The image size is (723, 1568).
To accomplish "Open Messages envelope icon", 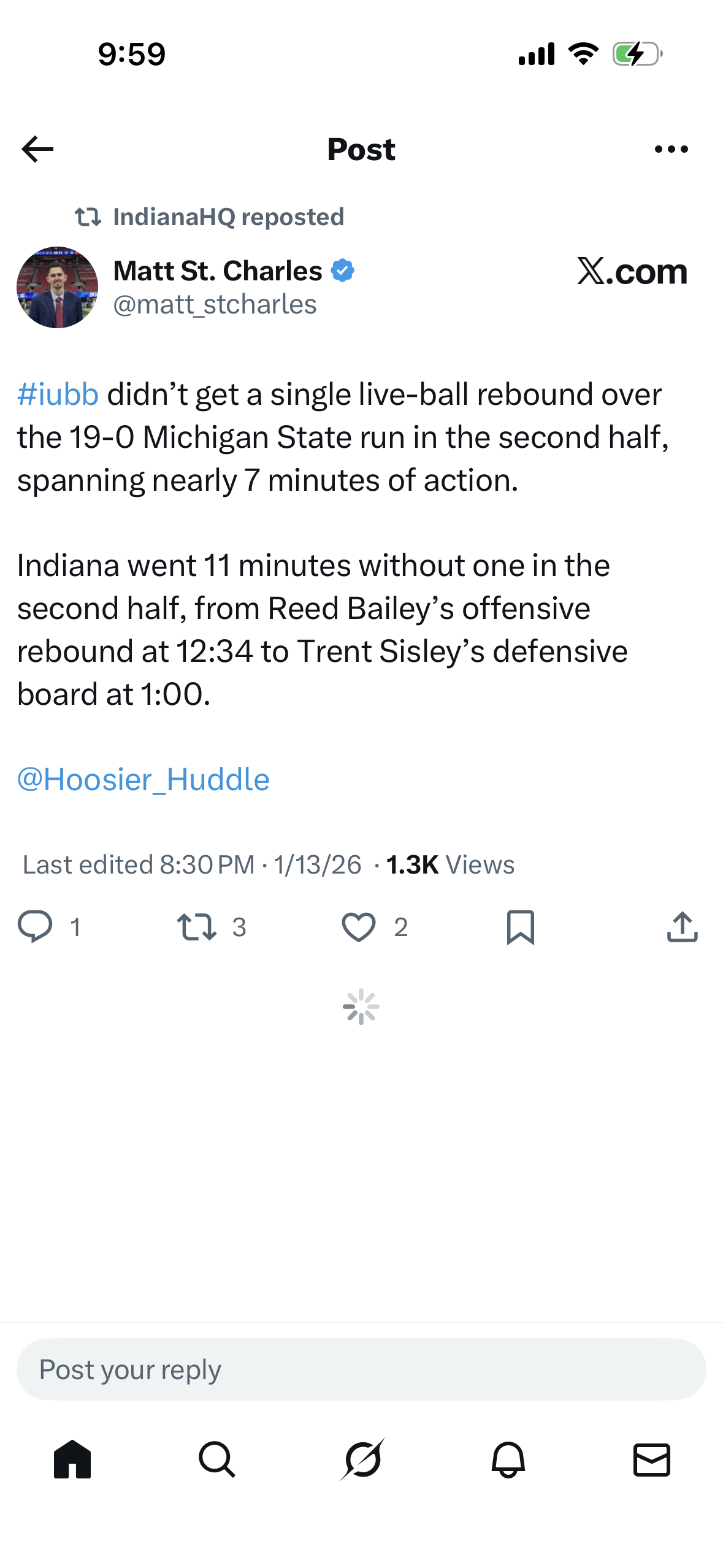I will [651, 1459].
